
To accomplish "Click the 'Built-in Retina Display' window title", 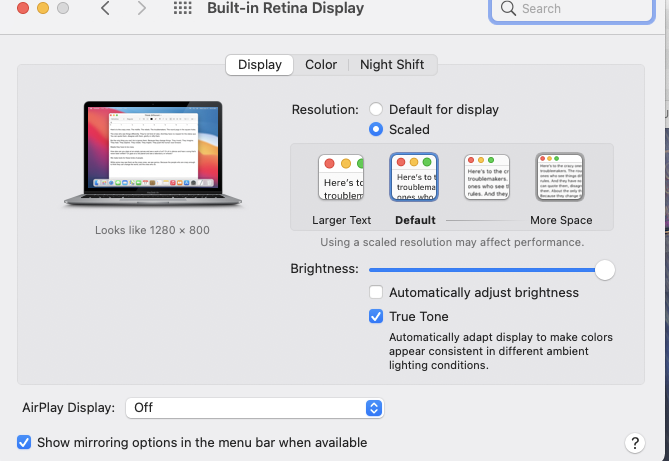I will click(285, 8).
